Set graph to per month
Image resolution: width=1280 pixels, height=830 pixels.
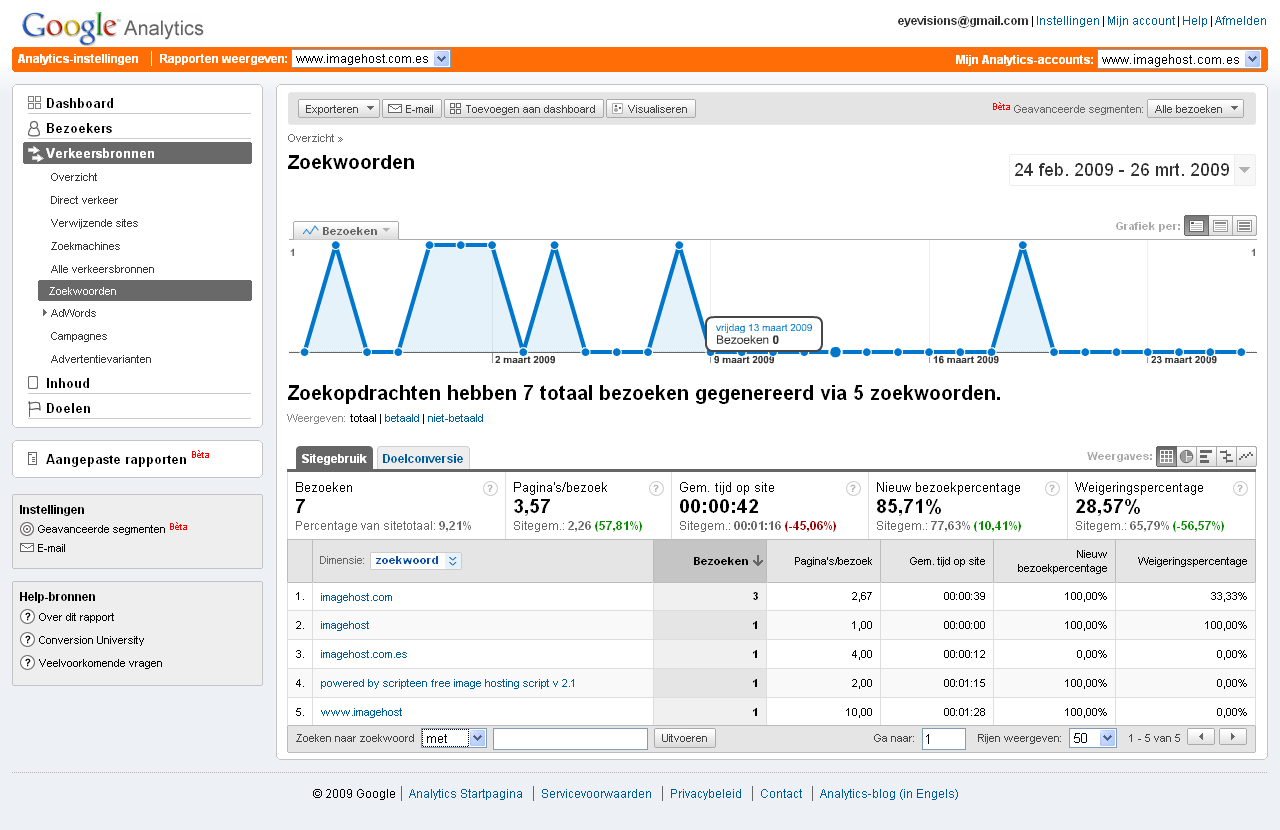coord(1244,226)
